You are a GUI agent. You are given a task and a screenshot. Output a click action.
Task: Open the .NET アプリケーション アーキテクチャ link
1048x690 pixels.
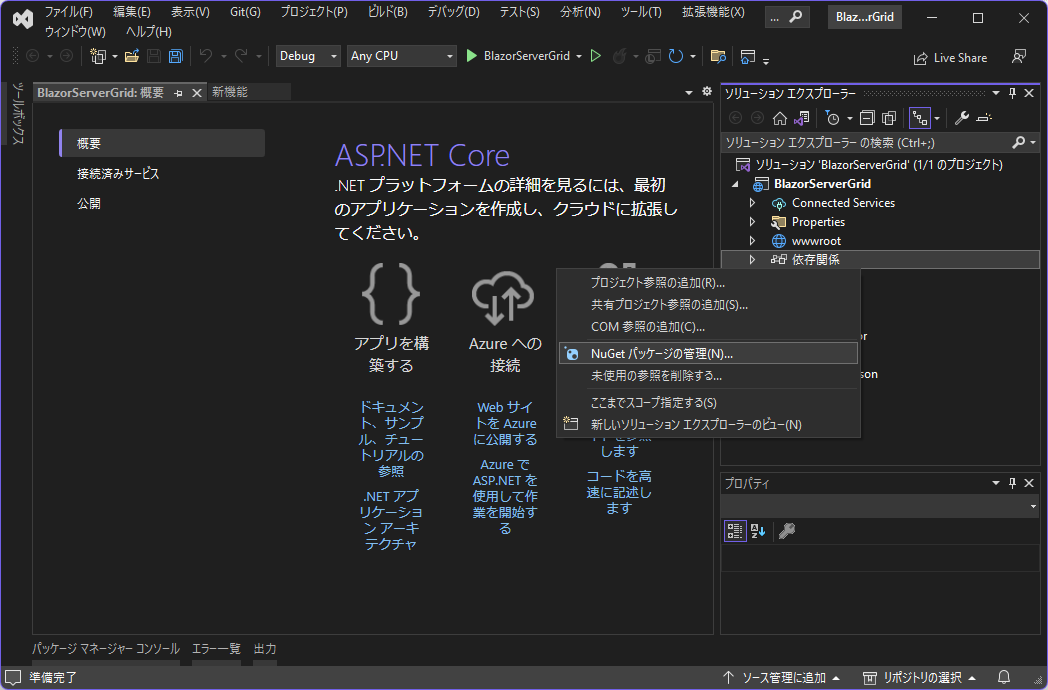[391, 520]
